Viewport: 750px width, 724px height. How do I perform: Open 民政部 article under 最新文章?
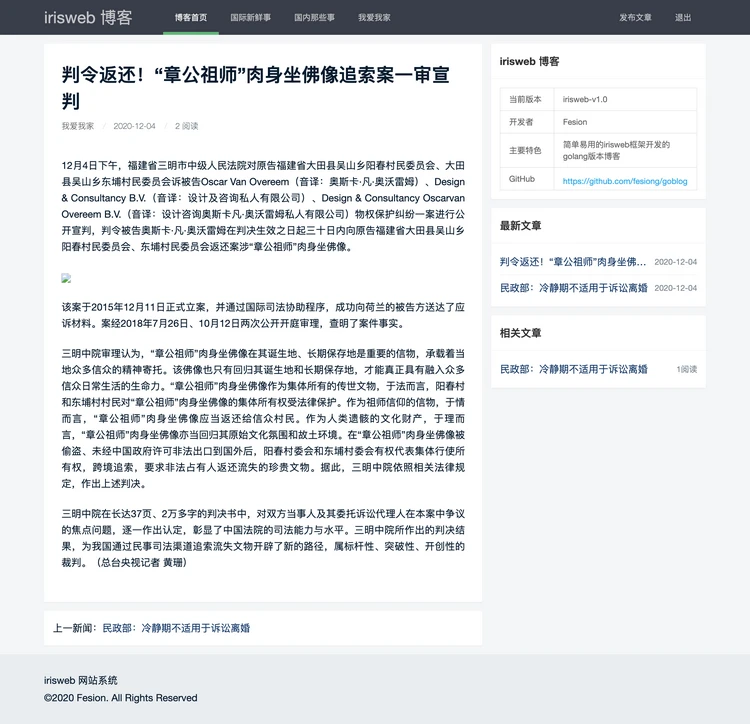pyautogui.click(x=573, y=287)
